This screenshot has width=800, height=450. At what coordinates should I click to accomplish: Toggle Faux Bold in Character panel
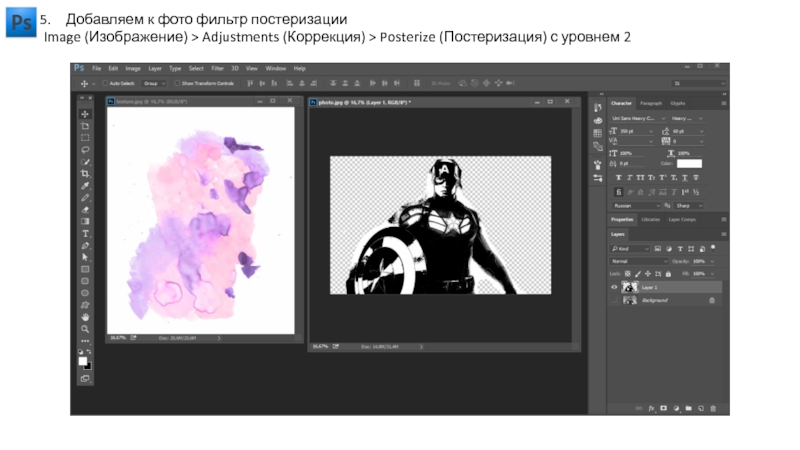click(x=618, y=178)
